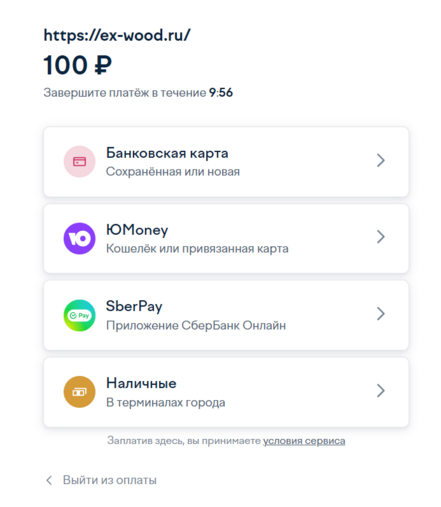Expand the Наличные row chevron
This screenshot has height=507, width=441.
point(381,391)
